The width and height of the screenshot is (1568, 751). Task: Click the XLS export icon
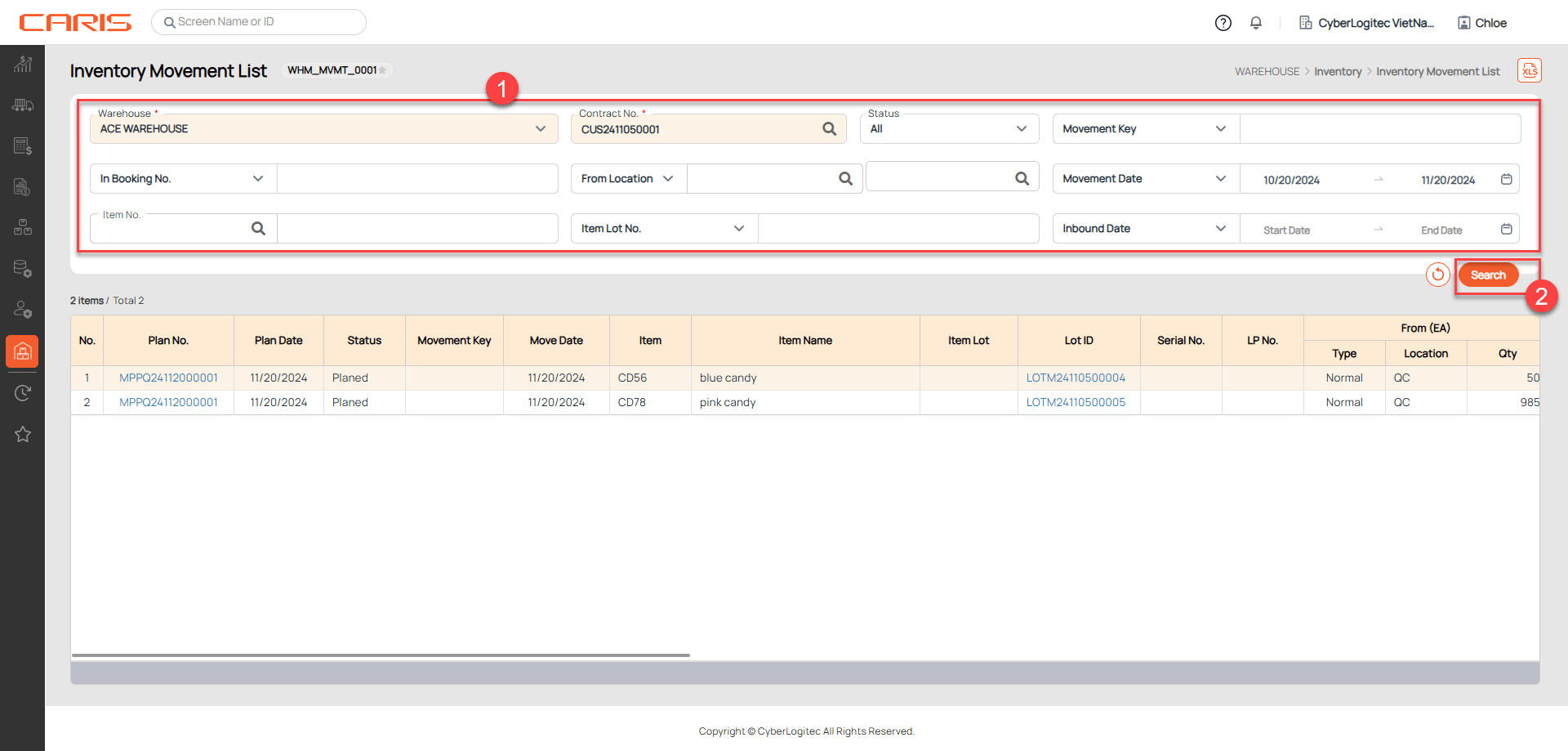pyautogui.click(x=1529, y=71)
